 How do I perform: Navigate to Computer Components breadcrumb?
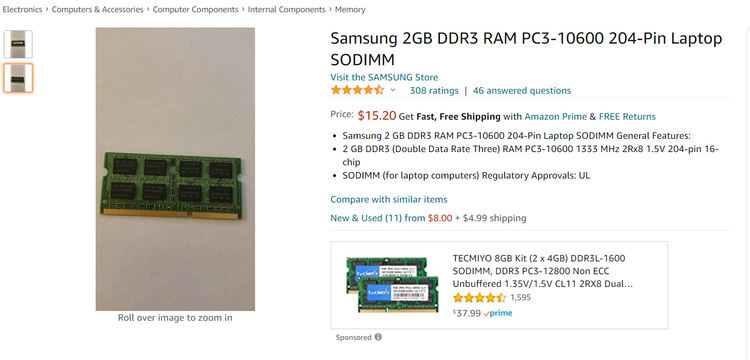[x=196, y=9]
